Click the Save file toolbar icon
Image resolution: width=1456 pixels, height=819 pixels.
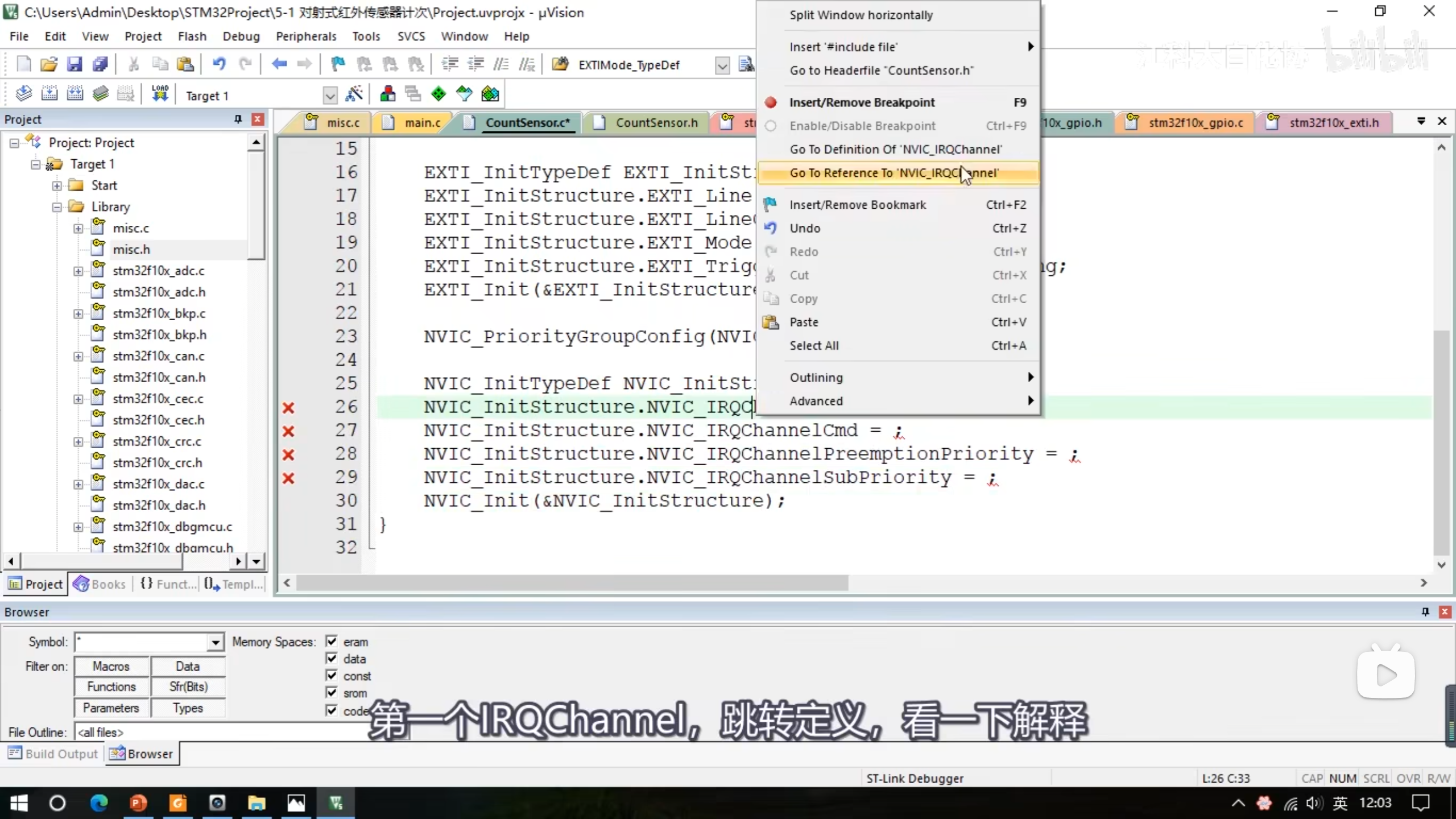coord(75,64)
